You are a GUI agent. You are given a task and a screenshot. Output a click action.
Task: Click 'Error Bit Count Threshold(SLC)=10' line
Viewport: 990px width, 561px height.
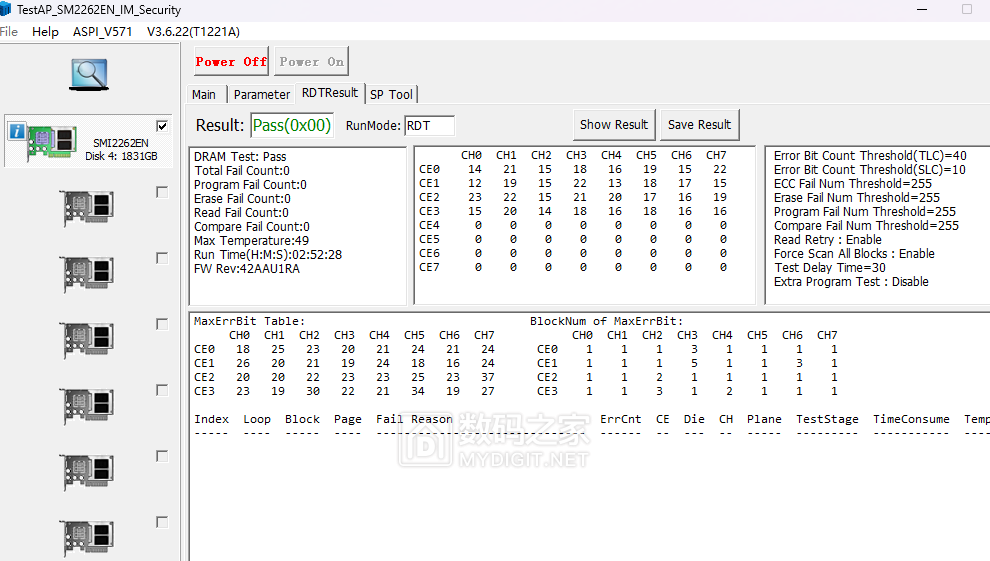869,169
